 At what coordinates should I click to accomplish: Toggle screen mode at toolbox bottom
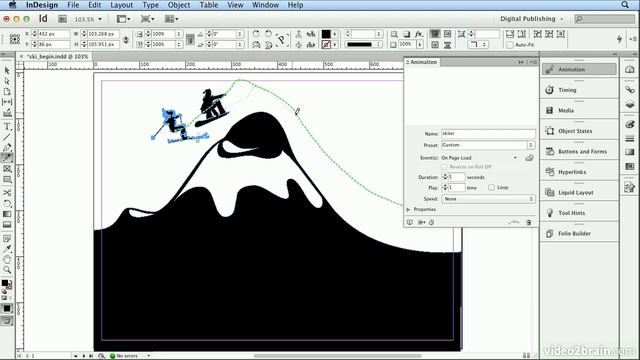coord(7,321)
